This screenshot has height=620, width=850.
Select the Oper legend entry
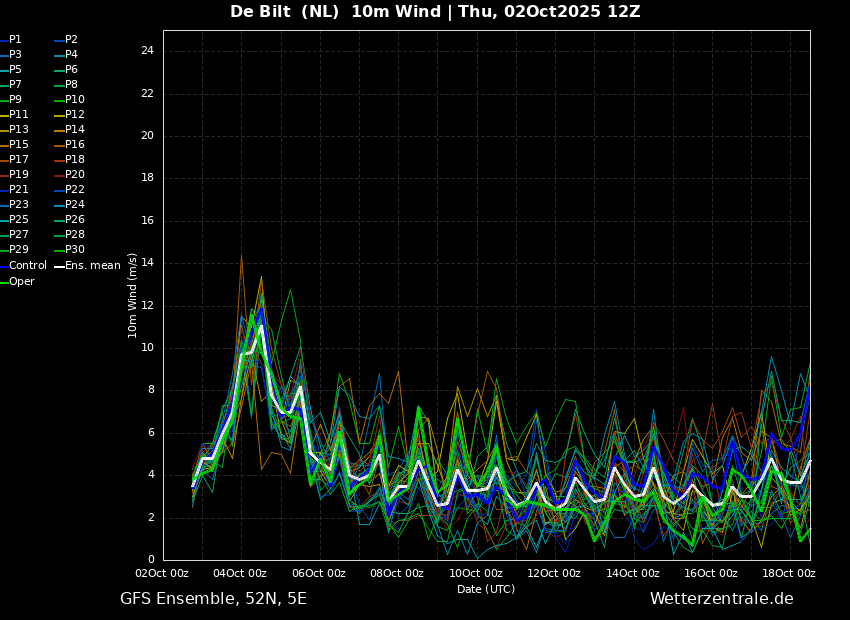[x=22, y=282]
